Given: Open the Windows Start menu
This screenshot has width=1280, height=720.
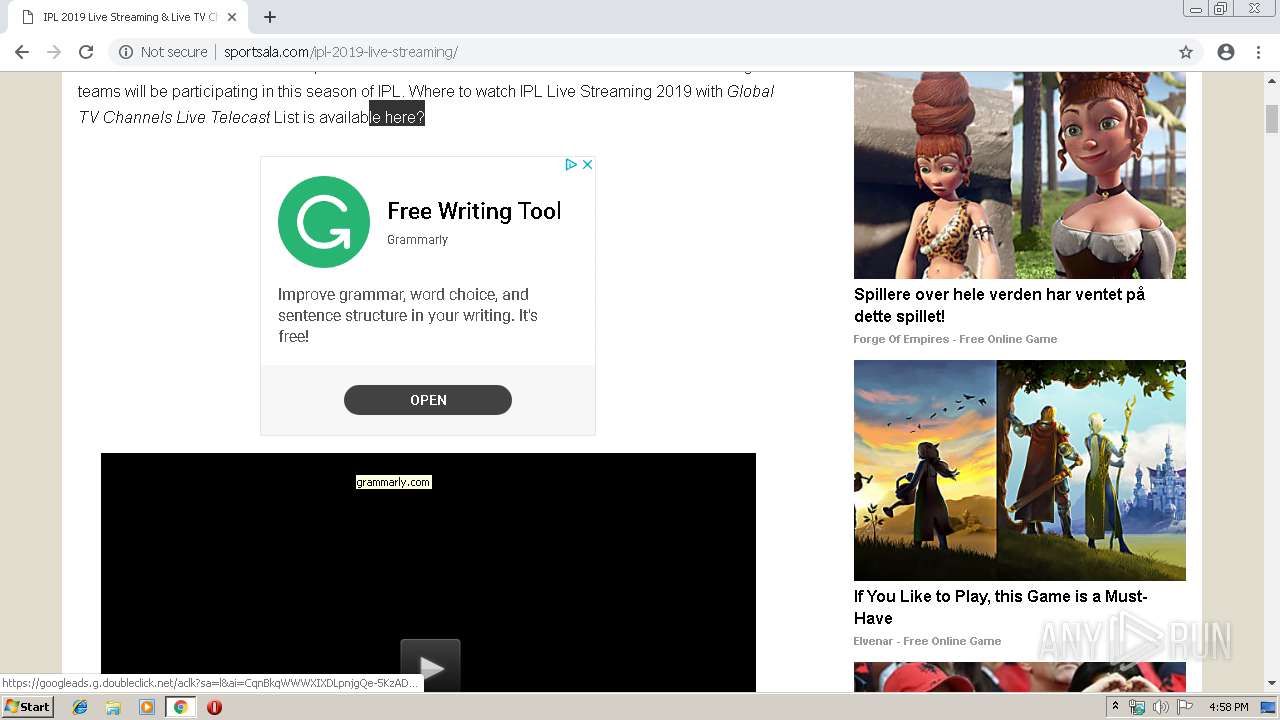Looking at the screenshot, I should tap(28, 707).
